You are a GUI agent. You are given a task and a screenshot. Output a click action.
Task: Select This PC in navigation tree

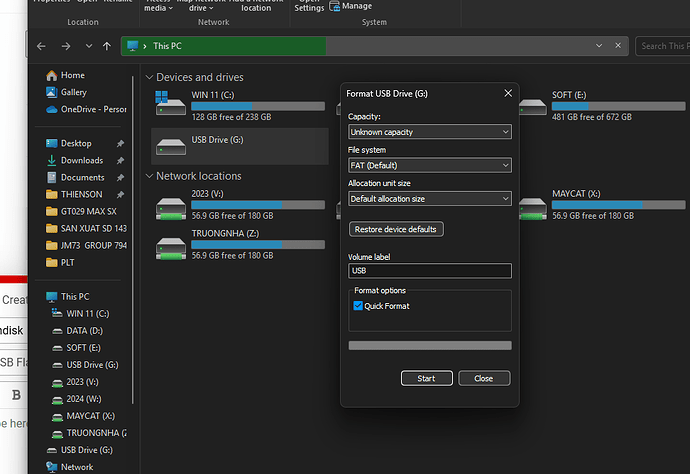[68, 297]
